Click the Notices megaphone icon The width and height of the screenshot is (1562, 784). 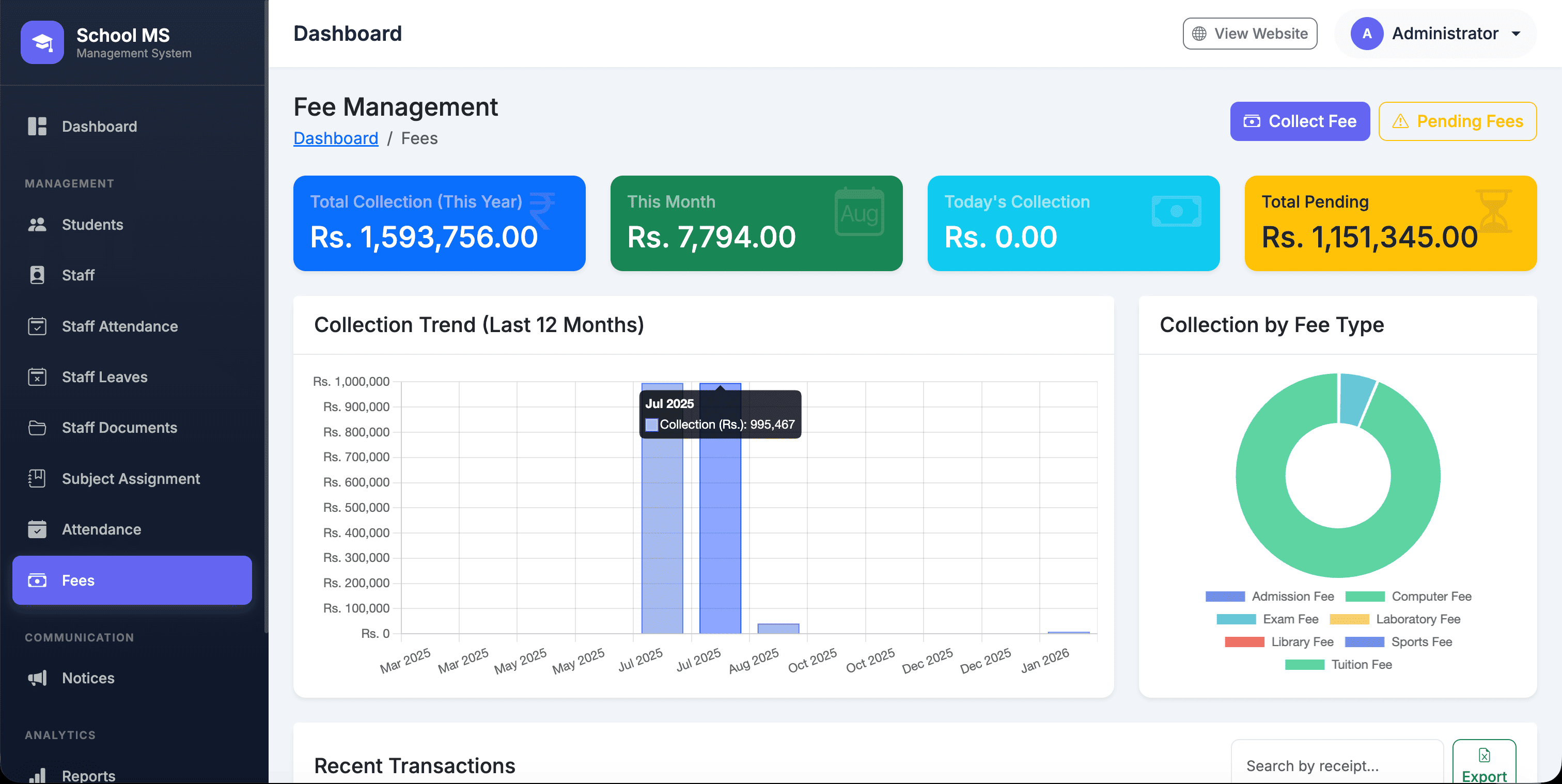(37, 678)
